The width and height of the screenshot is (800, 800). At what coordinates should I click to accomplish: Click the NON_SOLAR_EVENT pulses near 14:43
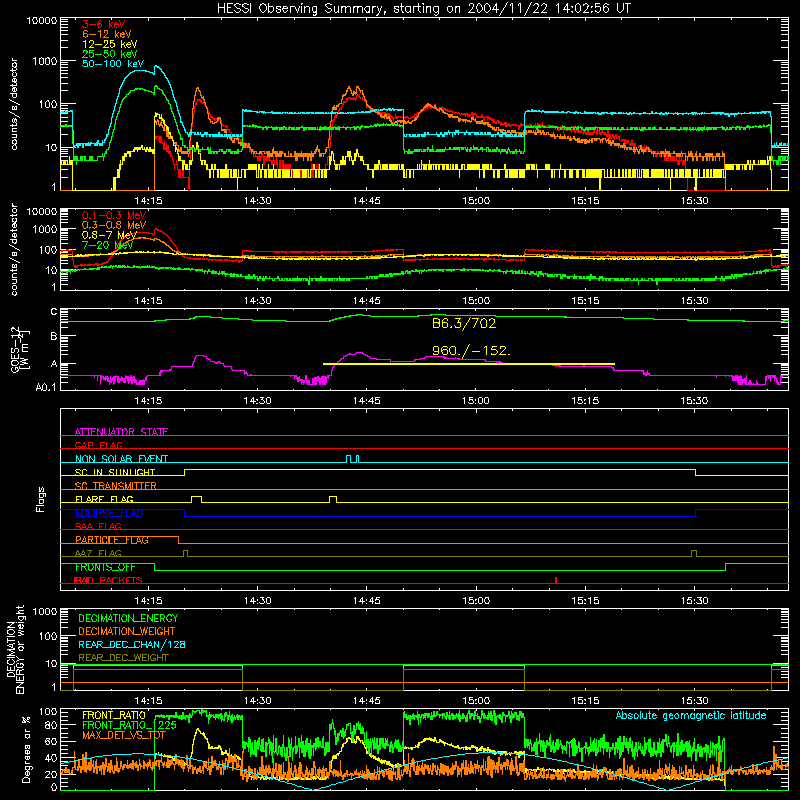click(x=353, y=459)
